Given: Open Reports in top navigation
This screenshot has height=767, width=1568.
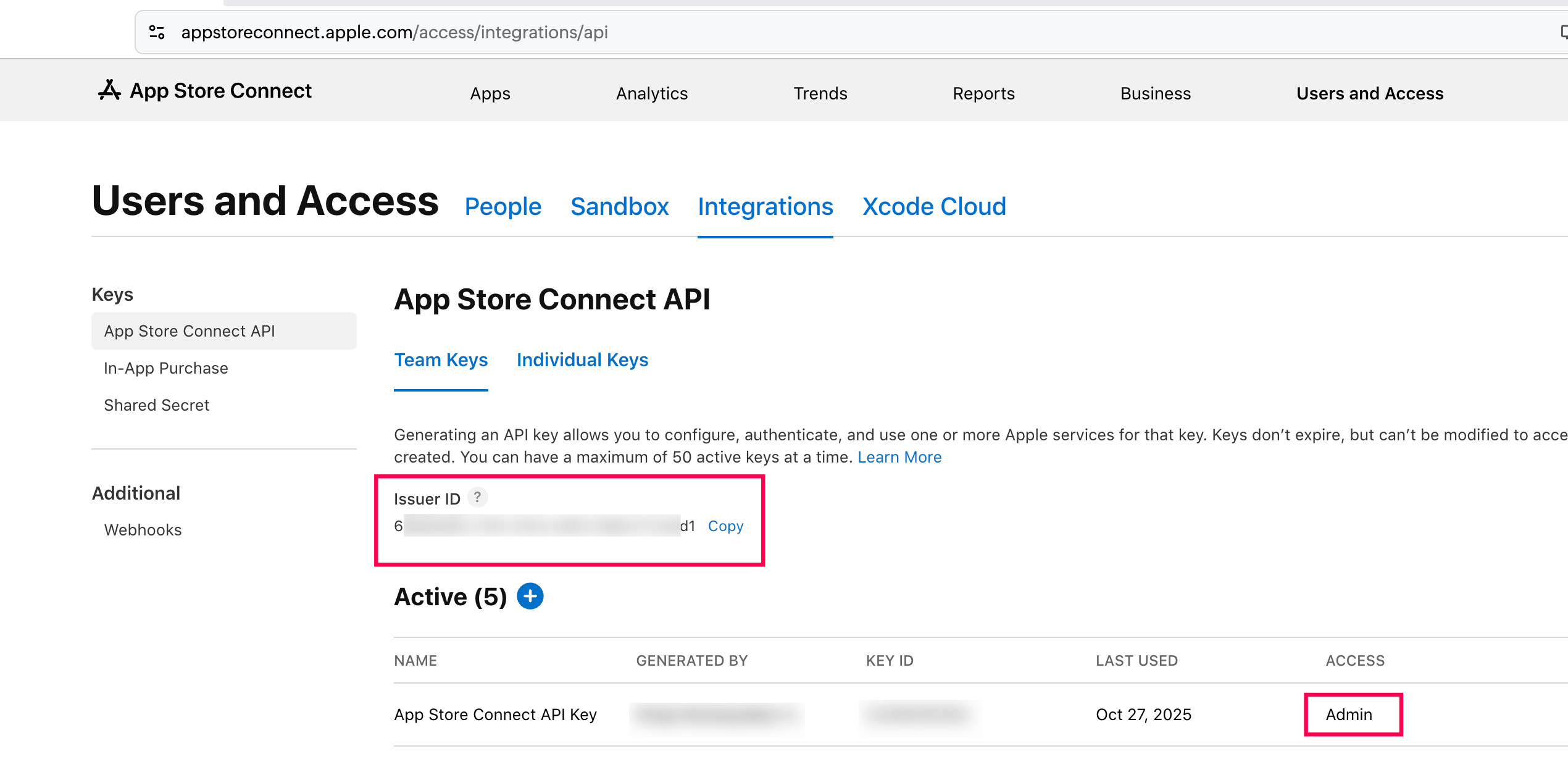Looking at the screenshot, I should pos(983,93).
